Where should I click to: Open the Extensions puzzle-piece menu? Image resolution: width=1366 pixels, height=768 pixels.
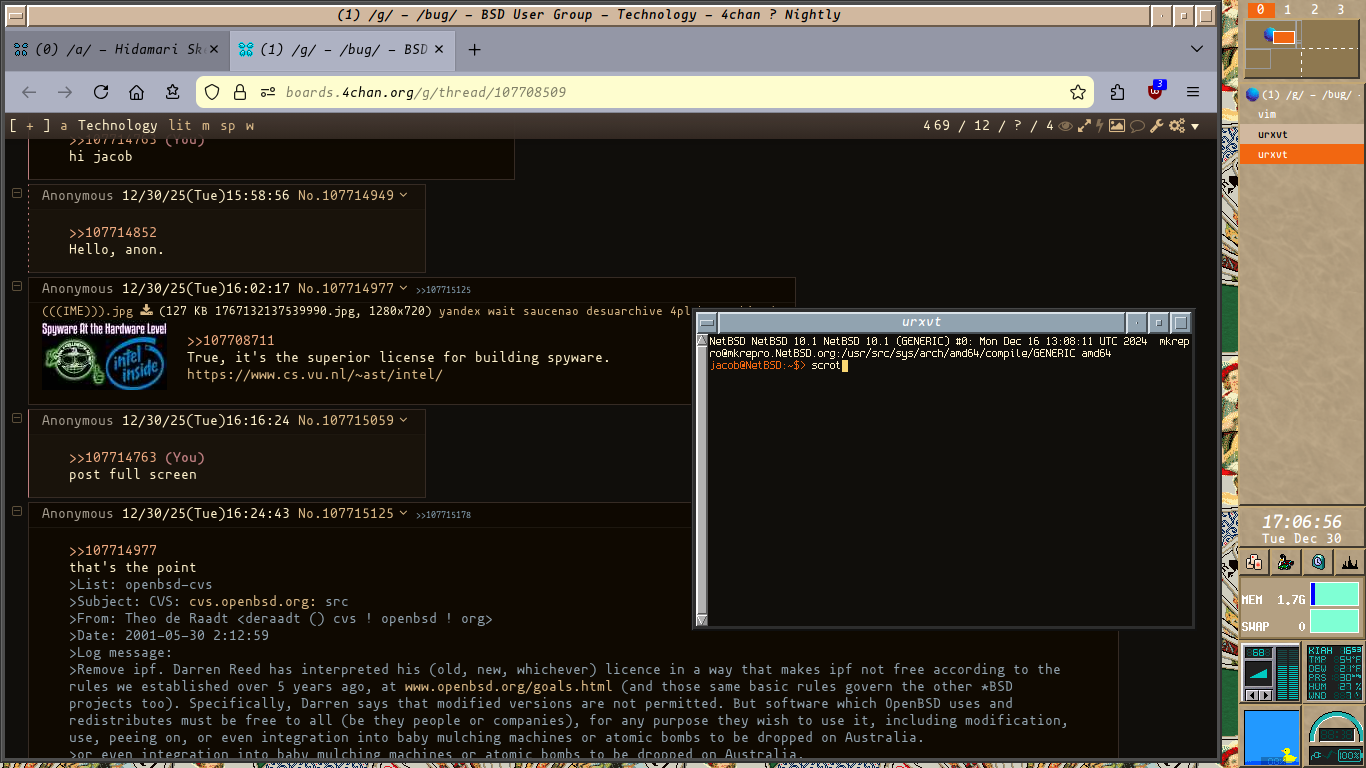pyautogui.click(x=1118, y=92)
